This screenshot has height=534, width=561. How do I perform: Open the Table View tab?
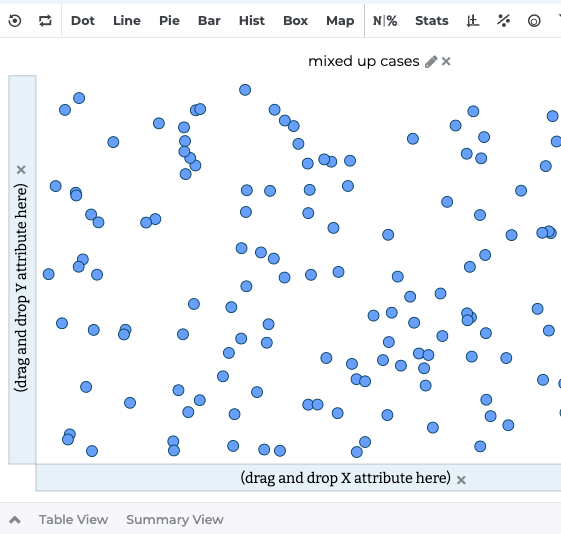(x=73, y=519)
